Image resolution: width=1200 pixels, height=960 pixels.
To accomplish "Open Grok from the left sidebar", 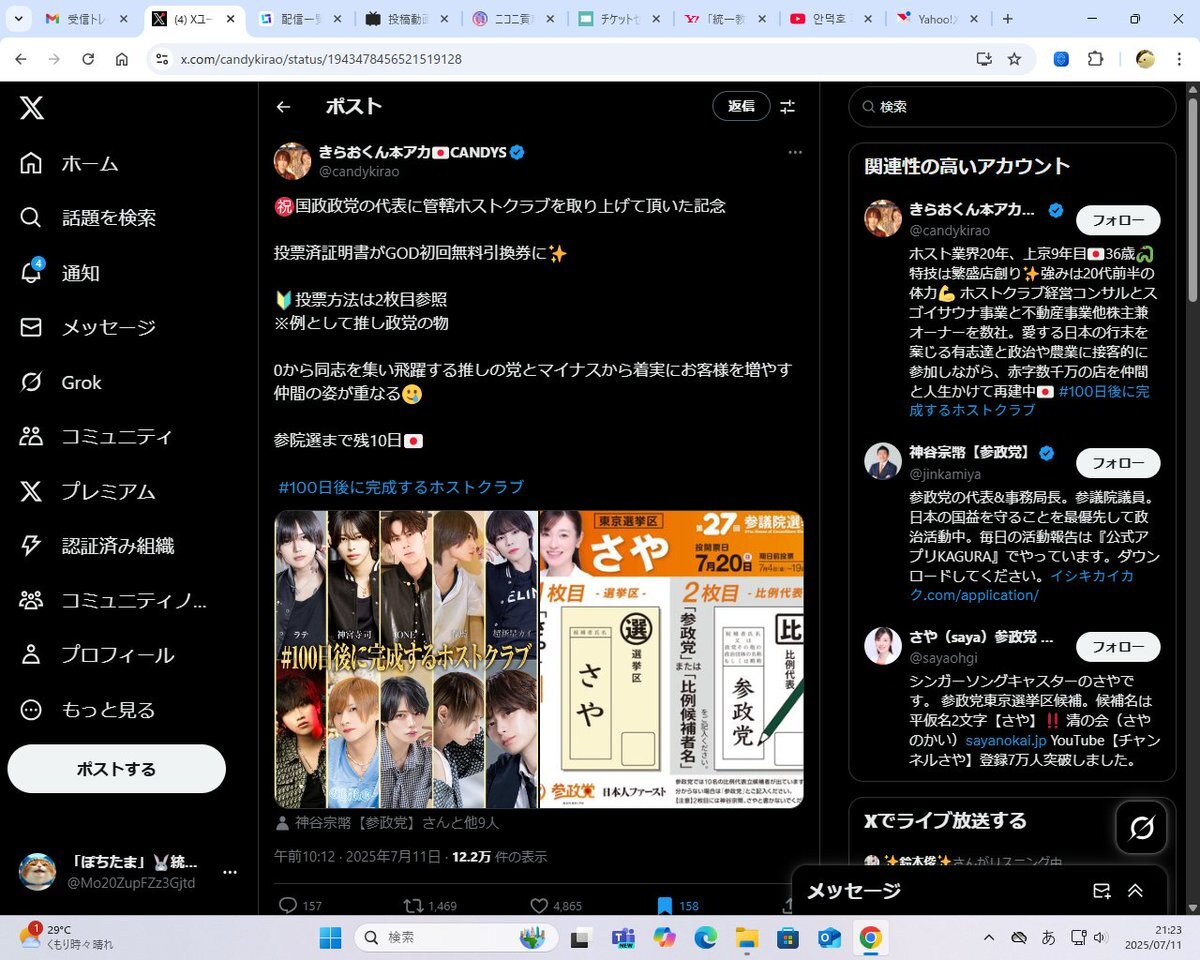I will pyautogui.click(x=61, y=382).
